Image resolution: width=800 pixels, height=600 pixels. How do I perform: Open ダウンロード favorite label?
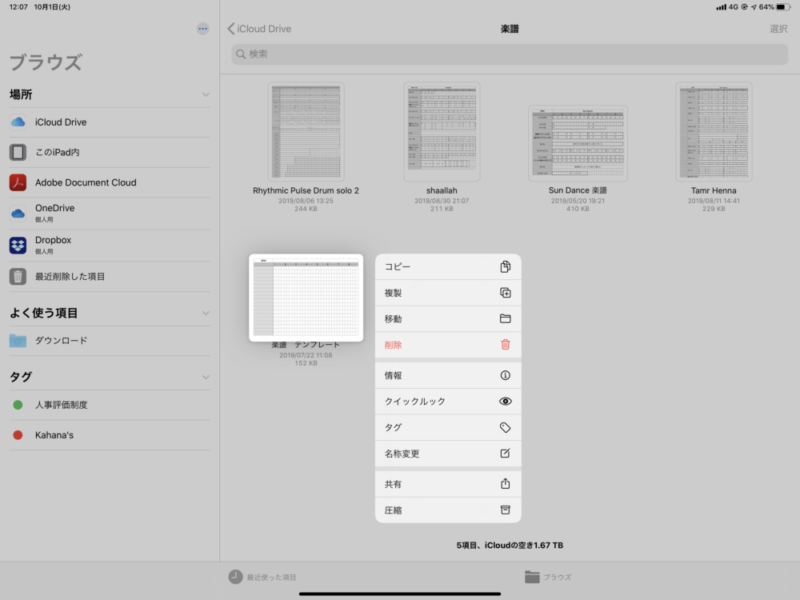pyautogui.click(x=61, y=341)
